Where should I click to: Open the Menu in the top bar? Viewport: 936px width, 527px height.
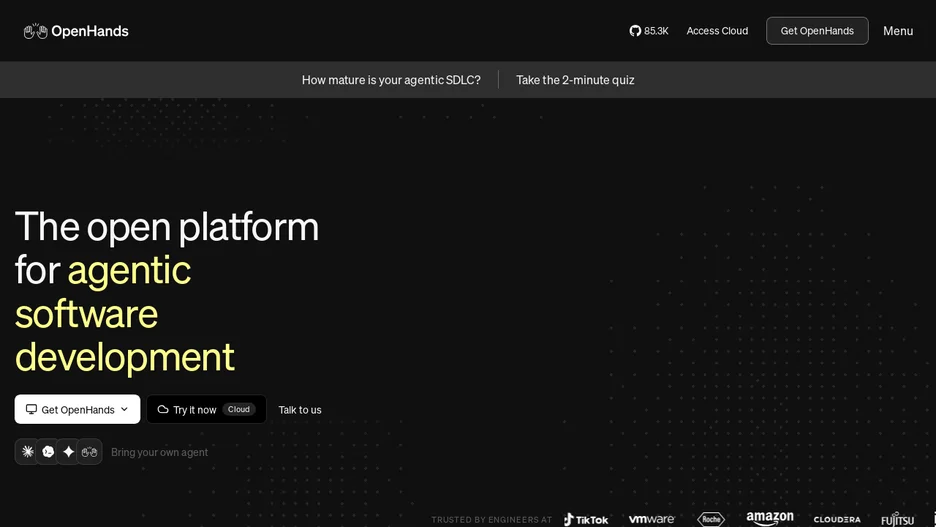click(898, 31)
